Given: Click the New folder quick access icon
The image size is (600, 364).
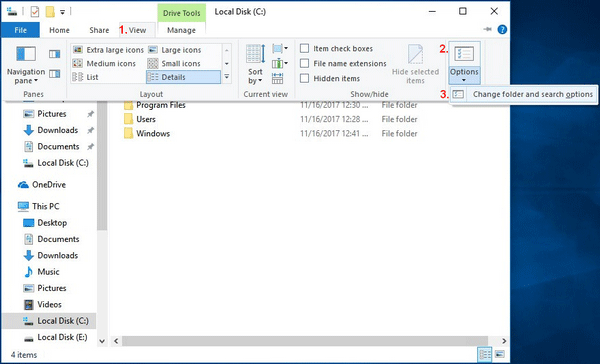Looking at the screenshot, I should coord(50,12).
